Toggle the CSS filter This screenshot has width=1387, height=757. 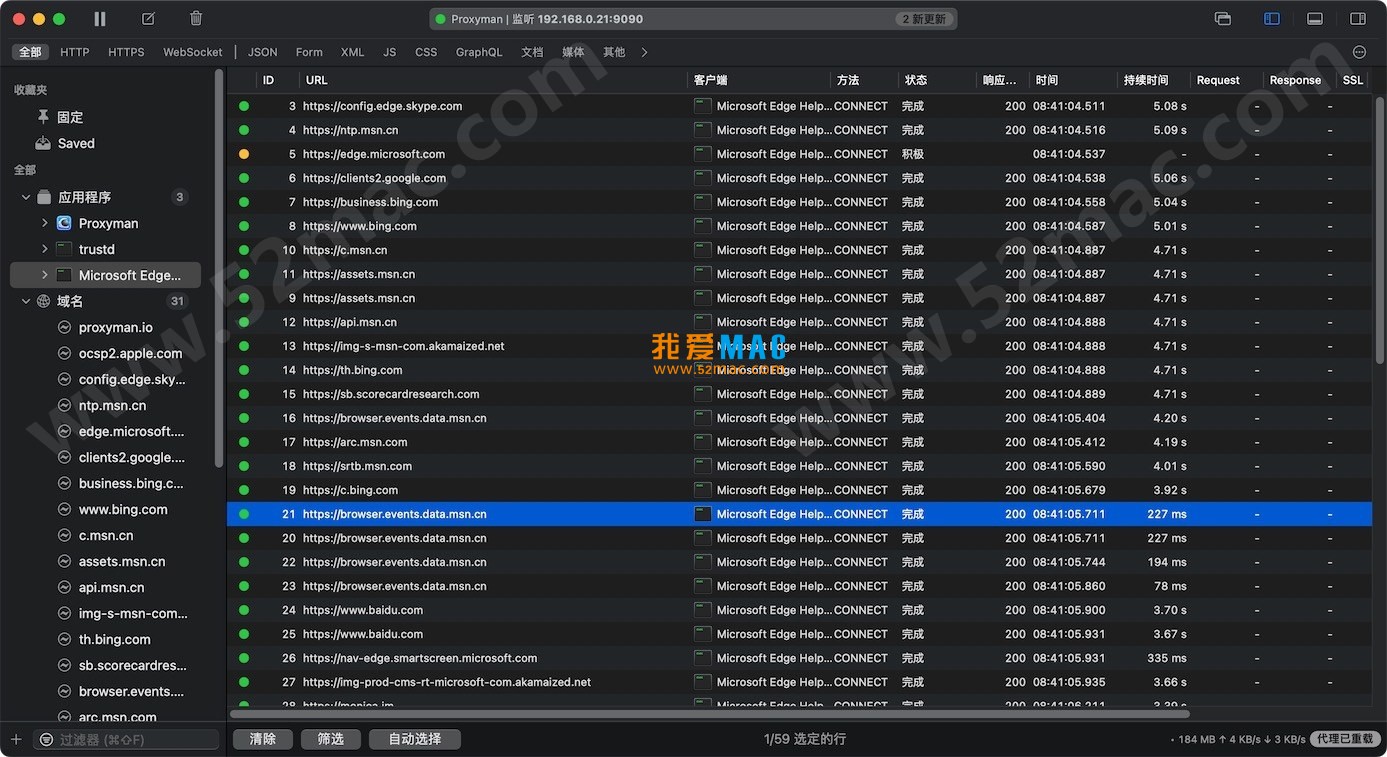click(426, 52)
